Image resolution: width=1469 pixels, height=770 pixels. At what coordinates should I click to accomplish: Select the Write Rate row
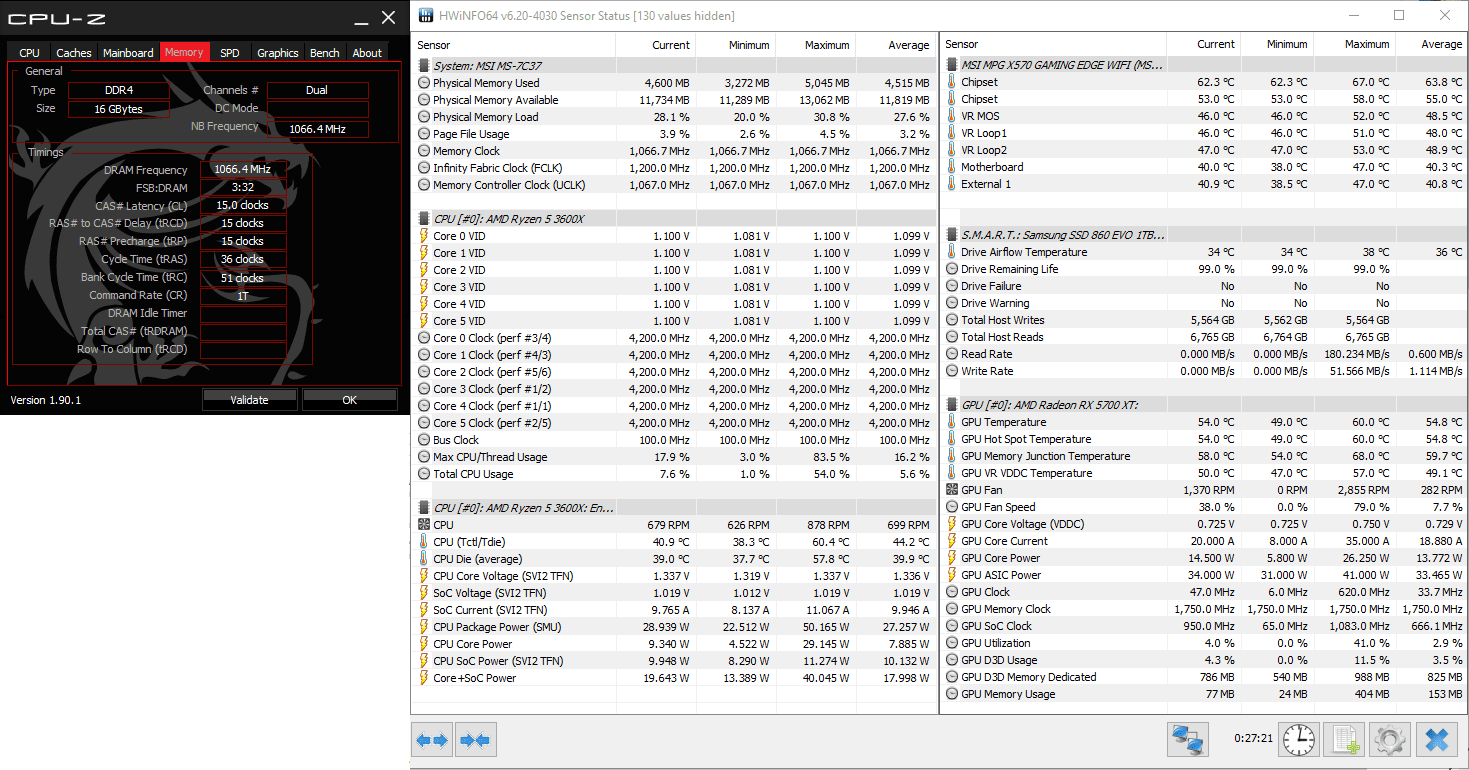pos(1203,371)
